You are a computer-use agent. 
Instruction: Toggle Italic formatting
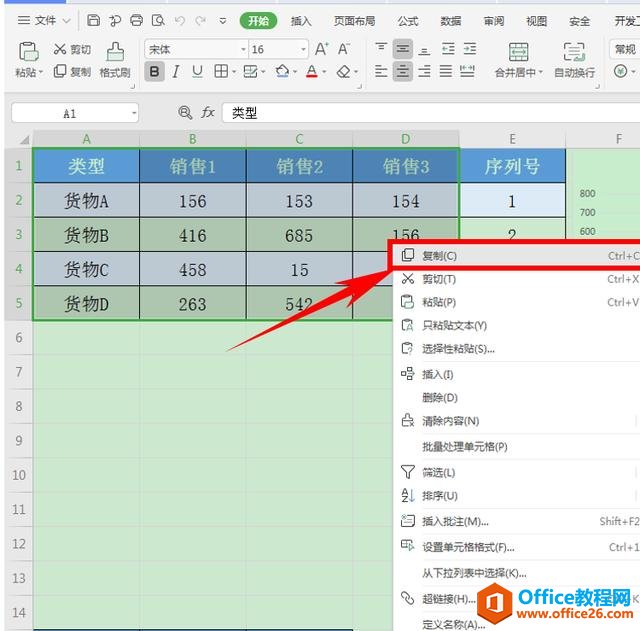click(176, 72)
